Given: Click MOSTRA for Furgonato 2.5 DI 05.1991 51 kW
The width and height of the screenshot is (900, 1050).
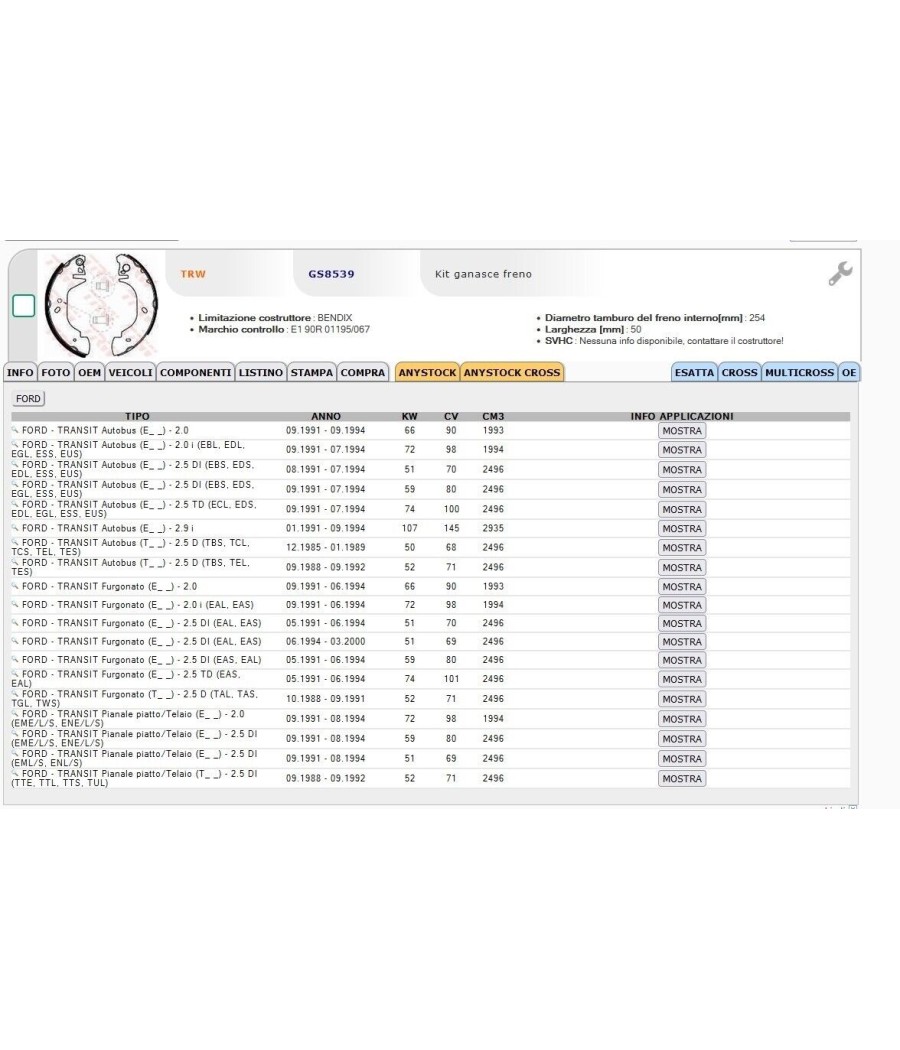Looking at the screenshot, I should pyautogui.click(x=682, y=623).
